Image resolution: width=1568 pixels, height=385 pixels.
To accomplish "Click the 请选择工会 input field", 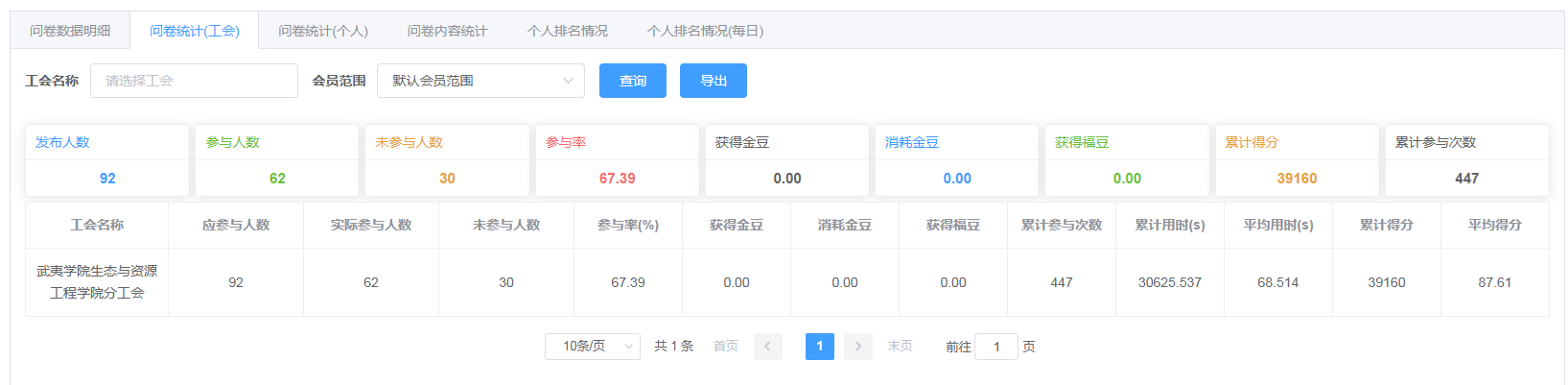I will click(x=194, y=81).
